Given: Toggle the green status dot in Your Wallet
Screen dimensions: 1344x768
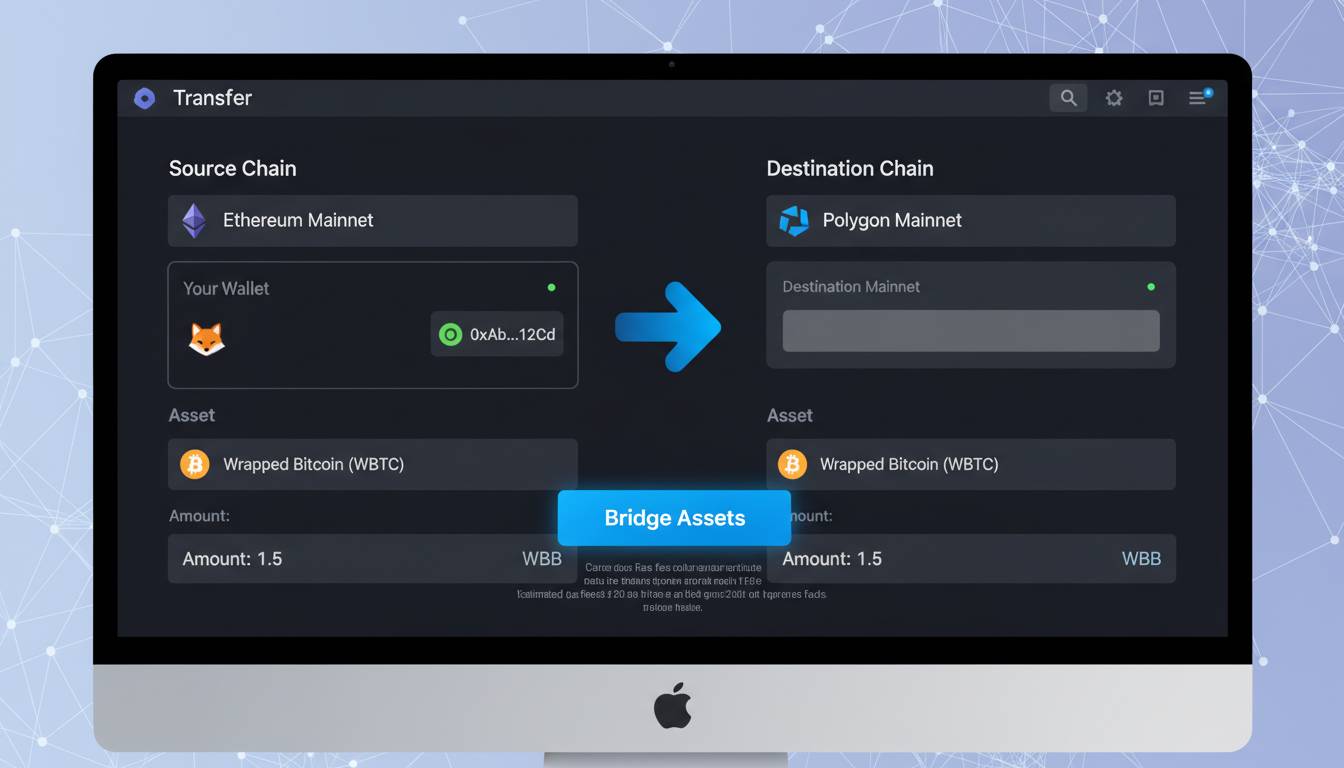Looking at the screenshot, I should 551,288.
